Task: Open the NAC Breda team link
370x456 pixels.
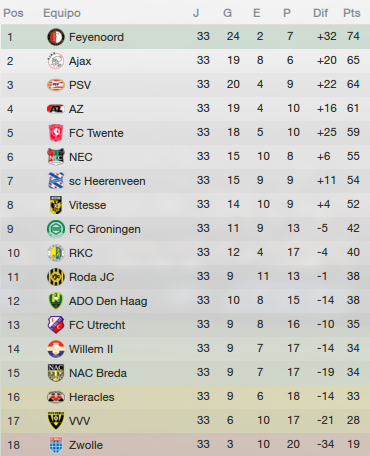Action: click(98, 373)
